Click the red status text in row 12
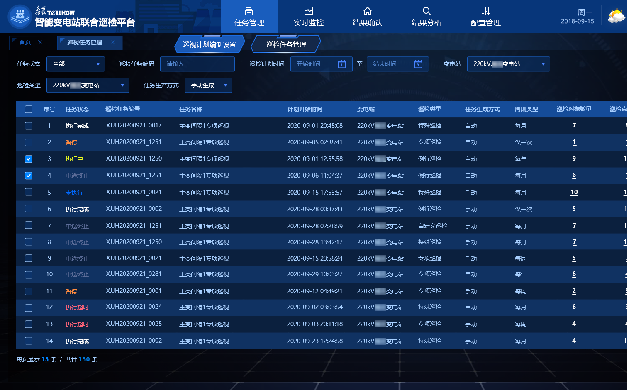The image size is (627, 390). (77, 308)
